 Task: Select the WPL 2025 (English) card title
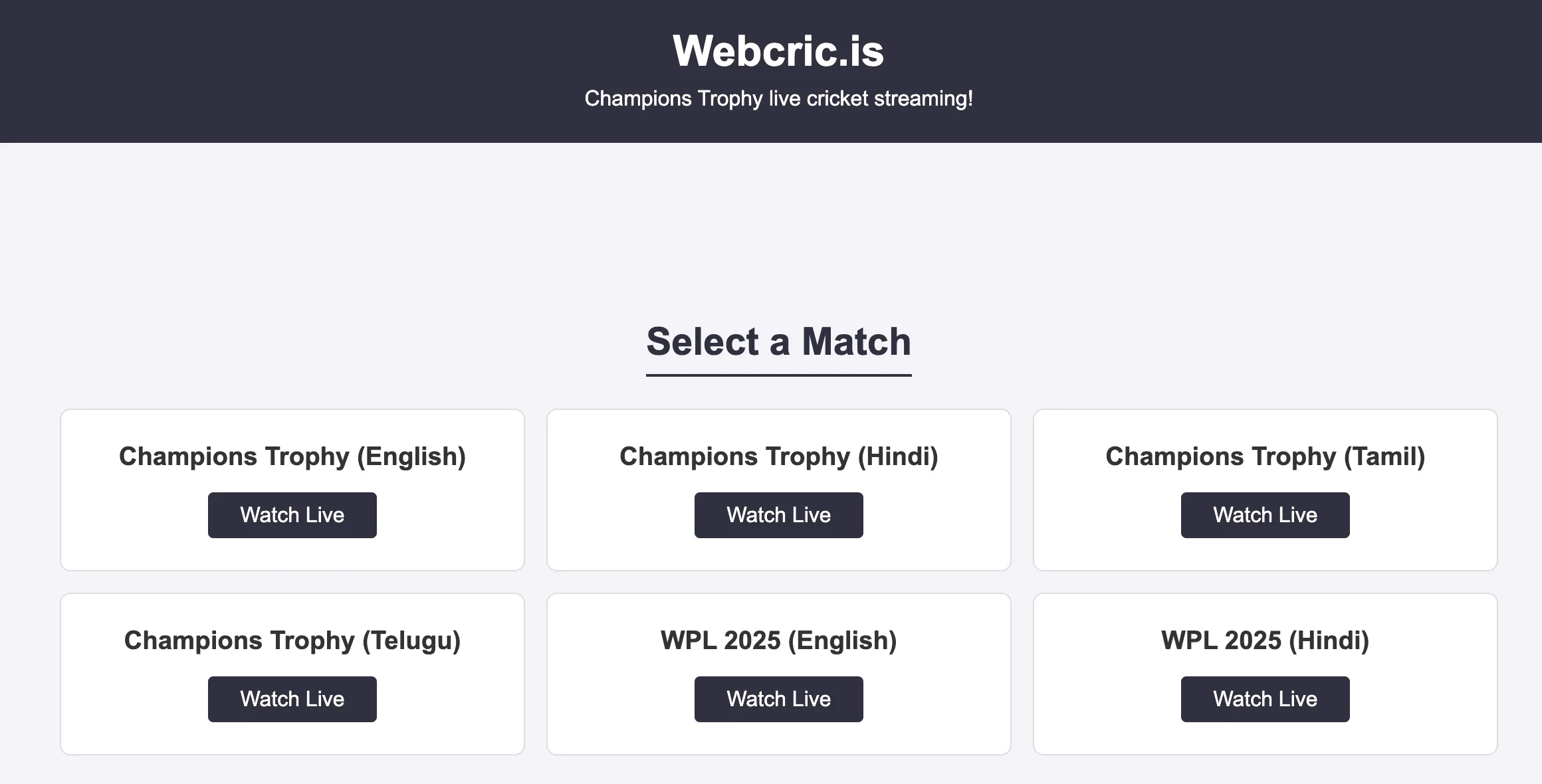(778, 640)
